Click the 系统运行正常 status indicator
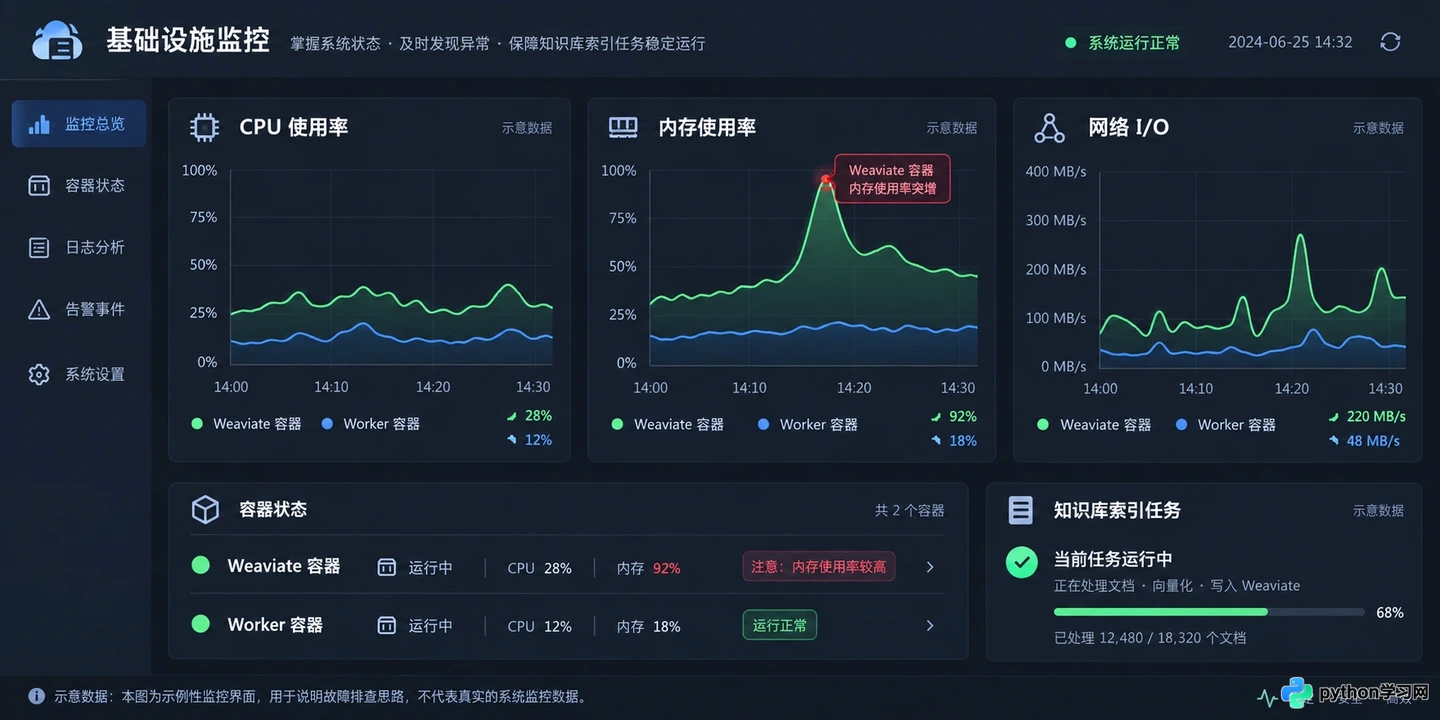This screenshot has width=1440, height=720. pos(1123,43)
